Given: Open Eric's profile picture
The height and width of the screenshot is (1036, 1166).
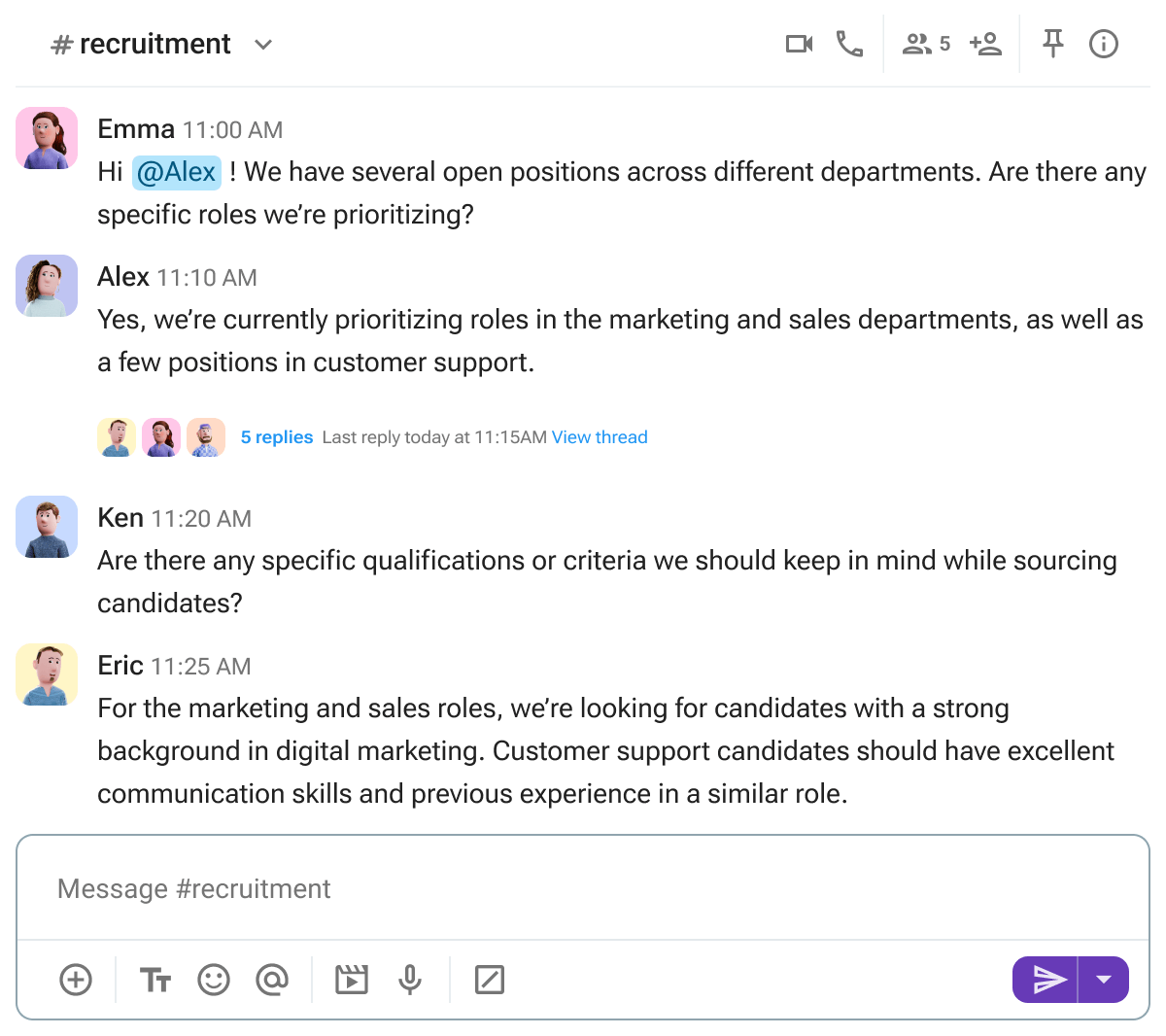Looking at the screenshot, I should pyautogui.click(x=46, y=674).
